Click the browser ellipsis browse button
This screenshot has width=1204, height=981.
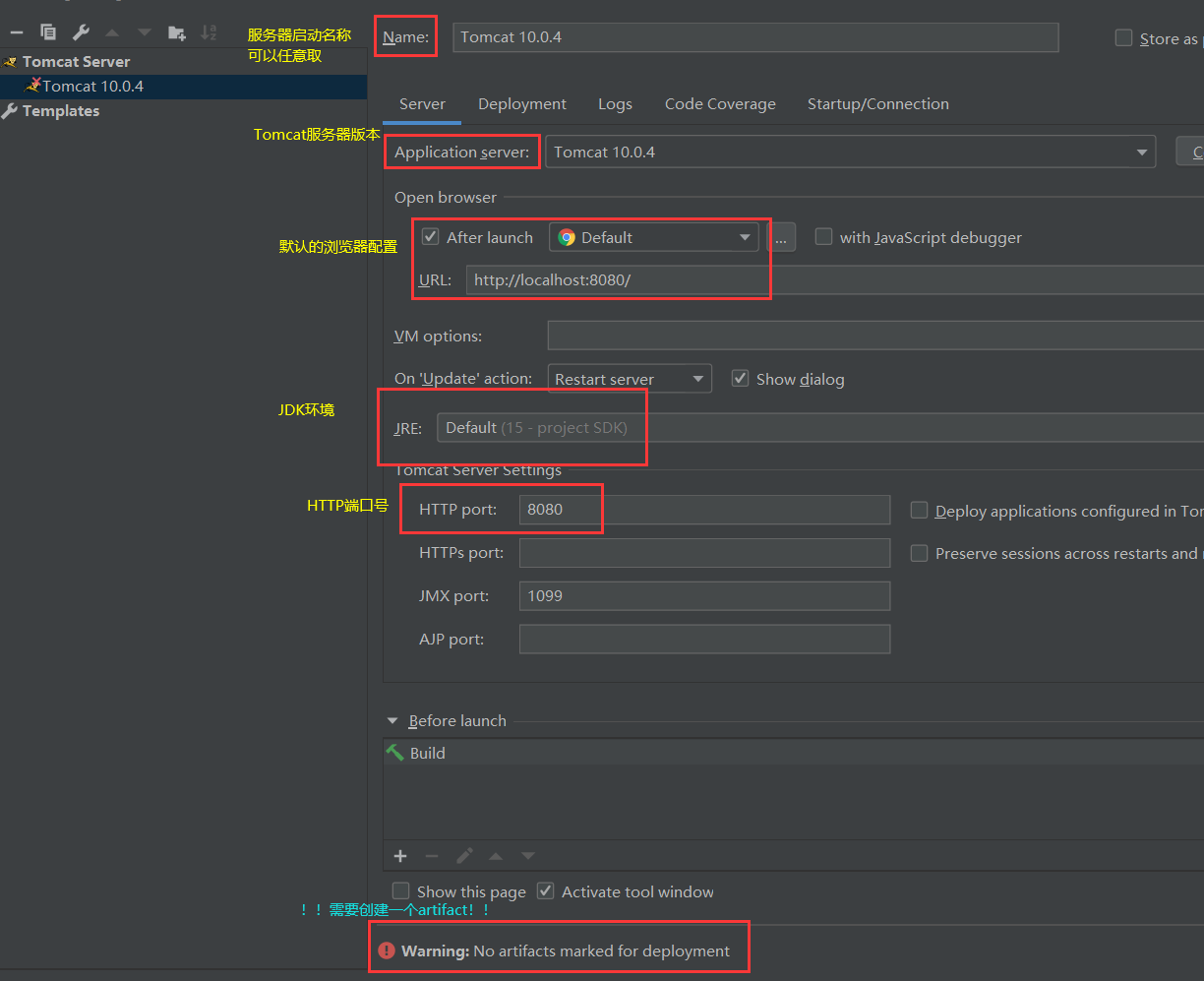pos(781,238)
